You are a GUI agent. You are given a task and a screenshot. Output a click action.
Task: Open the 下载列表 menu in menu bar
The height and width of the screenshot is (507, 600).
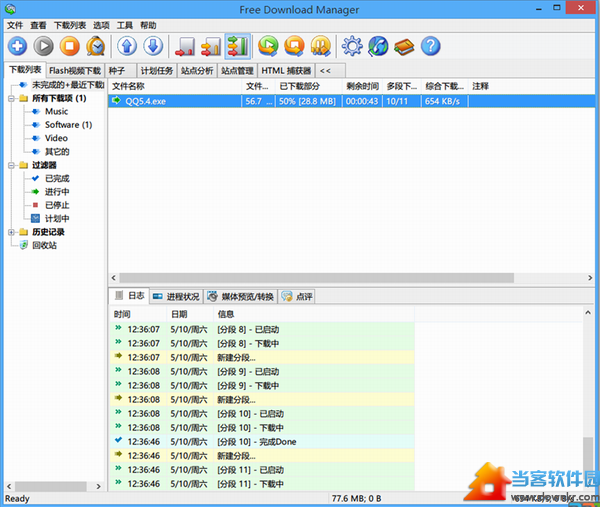point(69,25)
